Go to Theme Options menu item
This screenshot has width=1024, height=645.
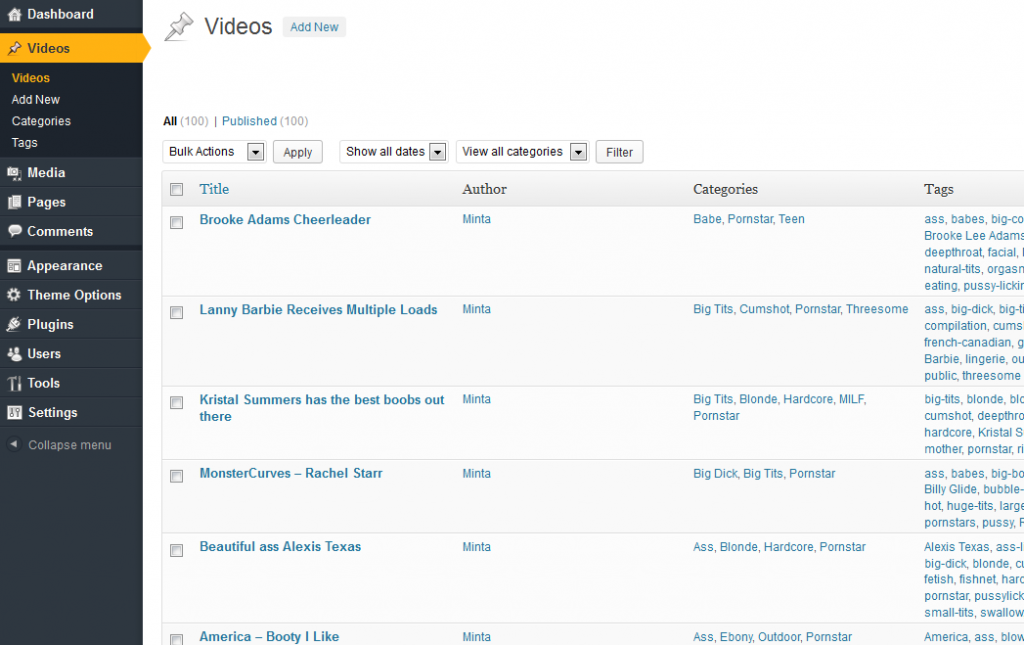pyautogui.click(x=74, y=295)
